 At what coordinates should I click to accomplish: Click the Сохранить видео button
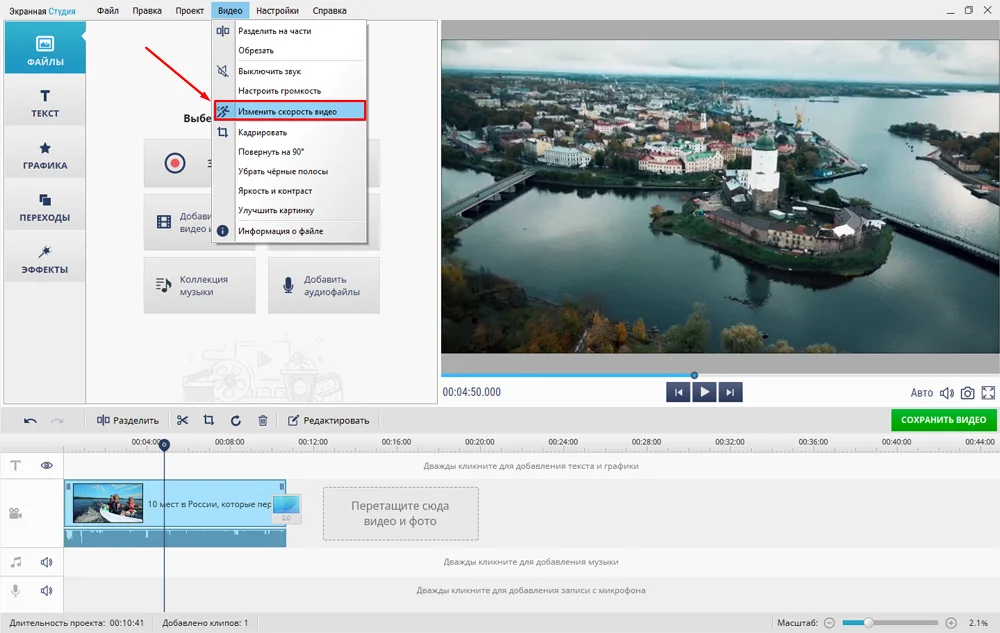click(x=943, y=419)
